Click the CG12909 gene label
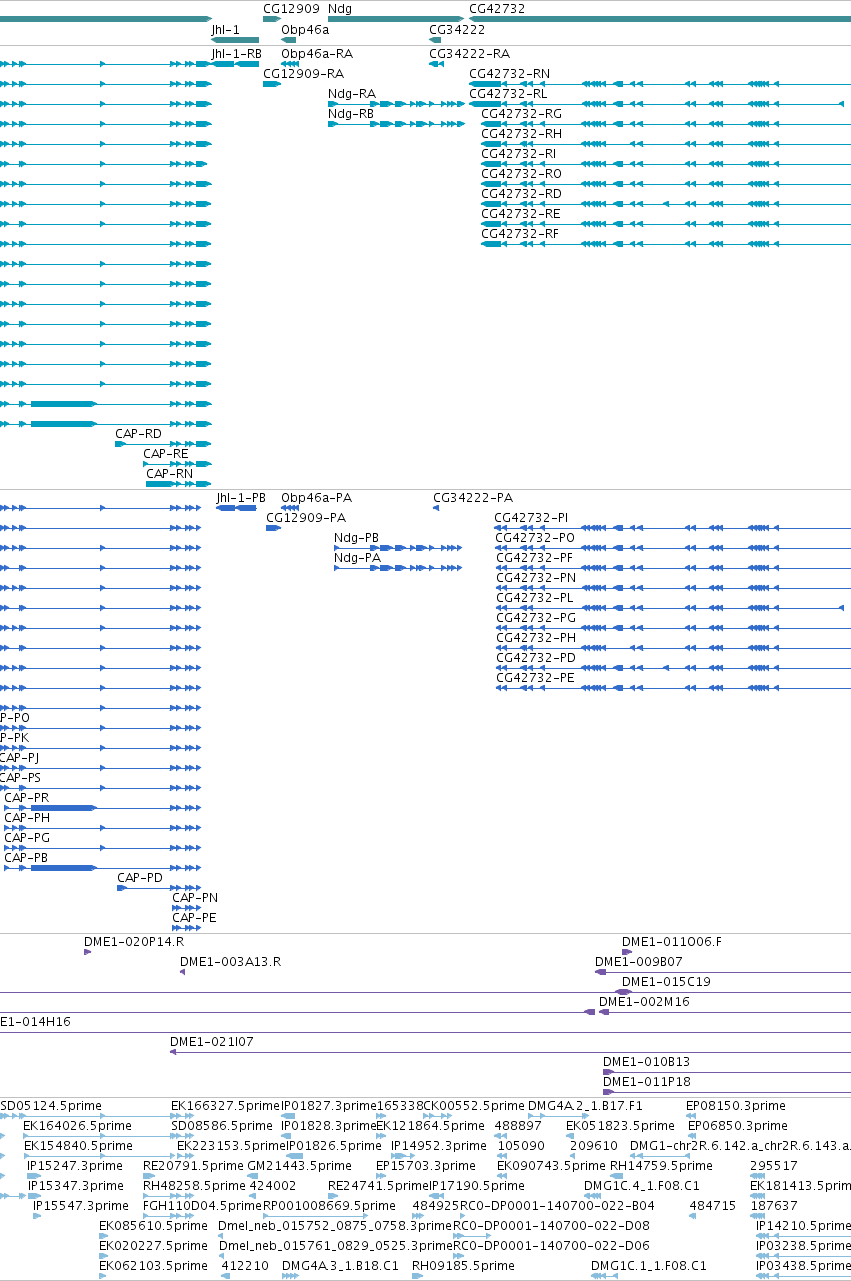 pos(291,8)
